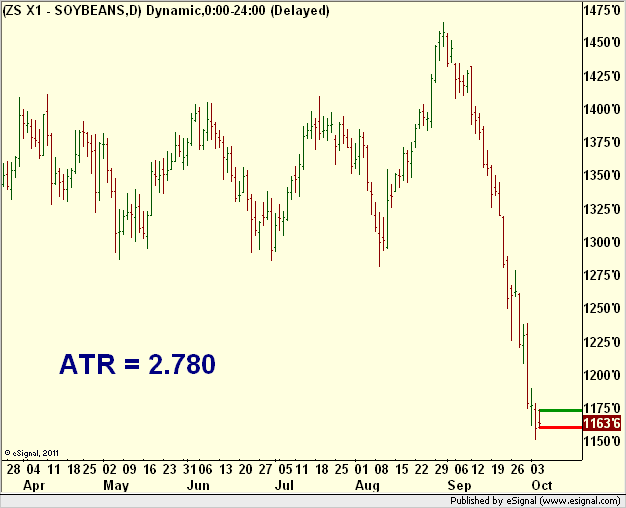Click the 1250'0 price axis label
This screenshot has width=626, height=508.
tap(603, 308)
